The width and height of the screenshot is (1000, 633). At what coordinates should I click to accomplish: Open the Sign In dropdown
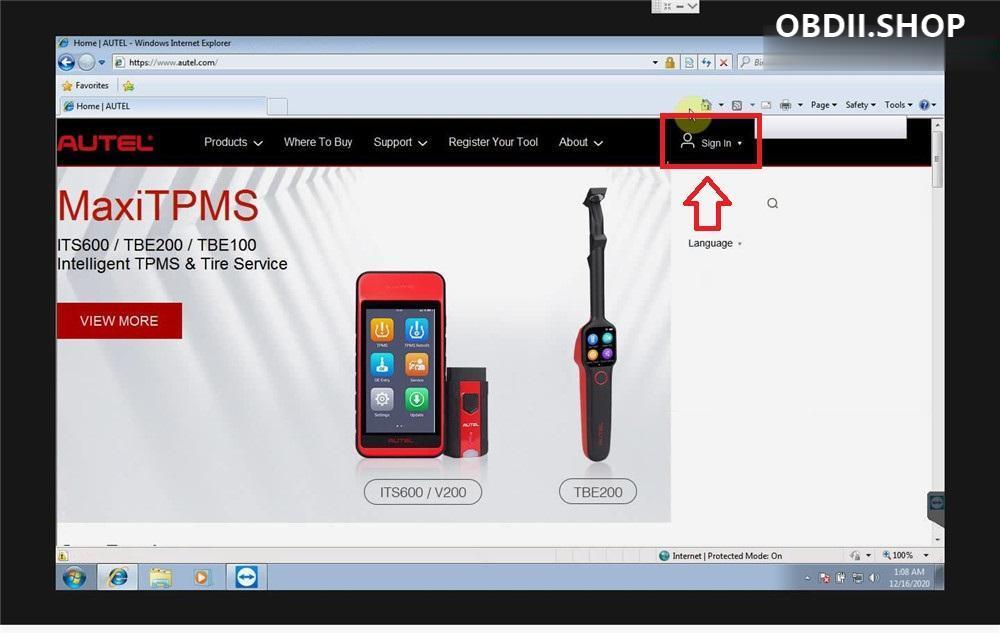point(710,142)
